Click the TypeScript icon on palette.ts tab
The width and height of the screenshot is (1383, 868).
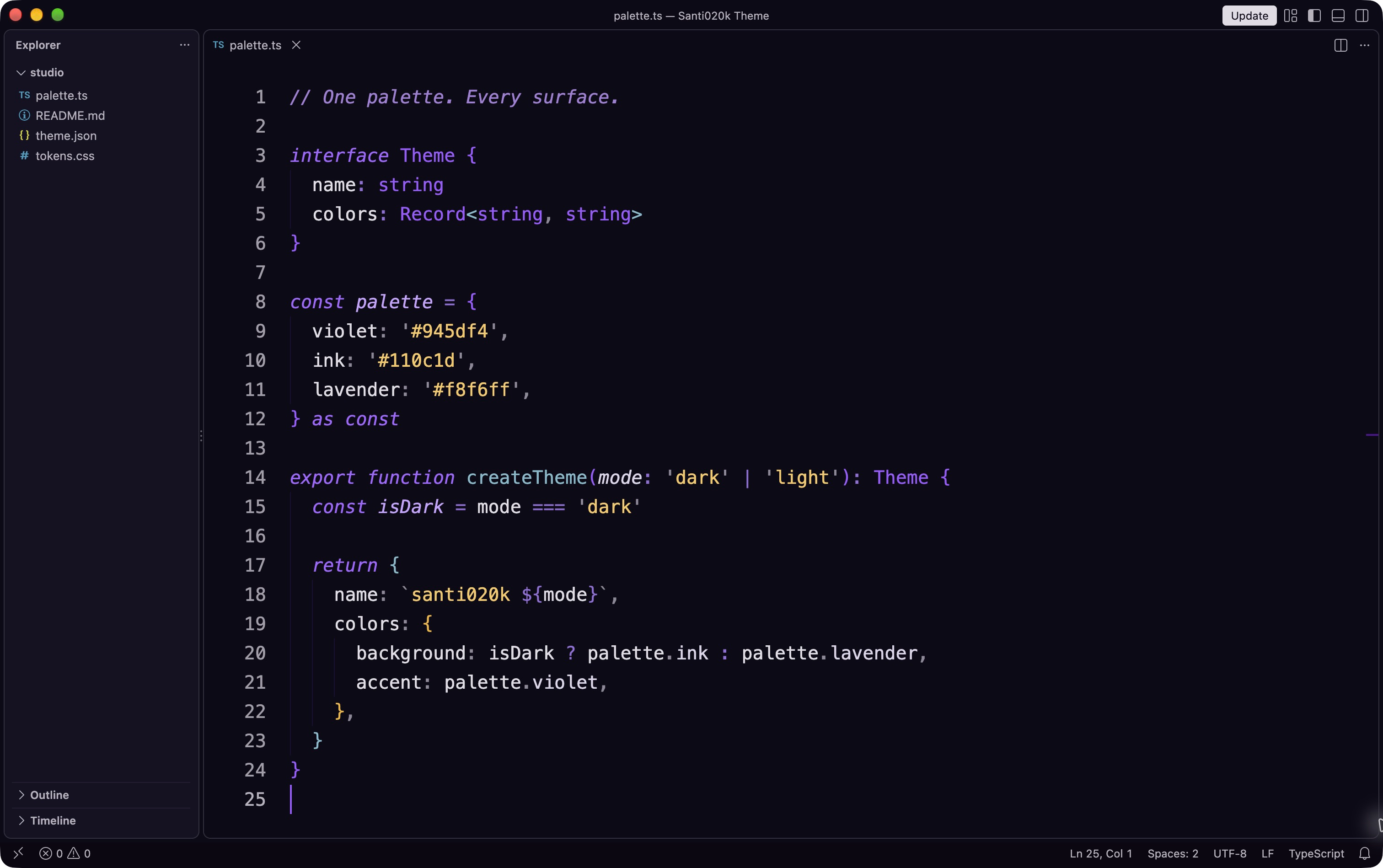point(218,45)
